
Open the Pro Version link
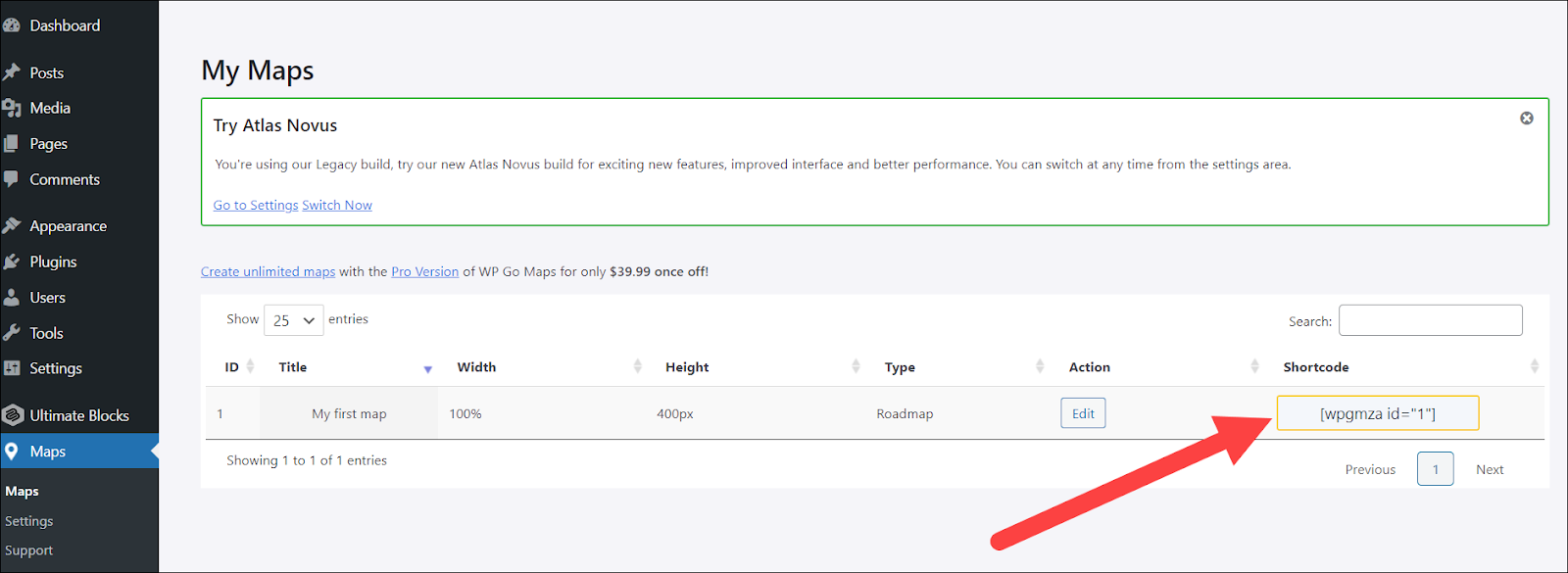pos(425,271)
